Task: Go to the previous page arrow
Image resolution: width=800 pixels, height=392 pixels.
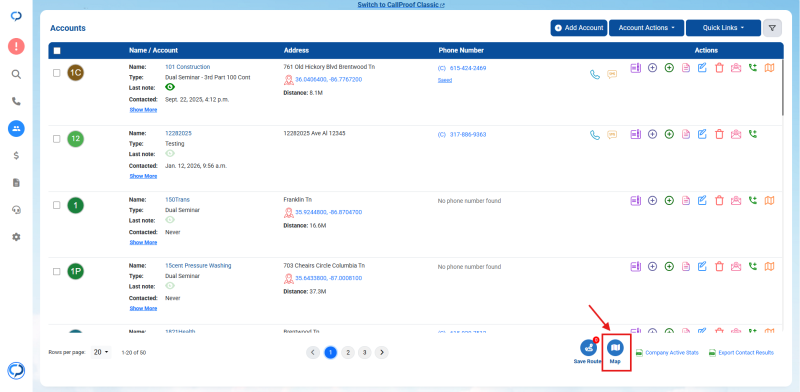Action: 313,352
